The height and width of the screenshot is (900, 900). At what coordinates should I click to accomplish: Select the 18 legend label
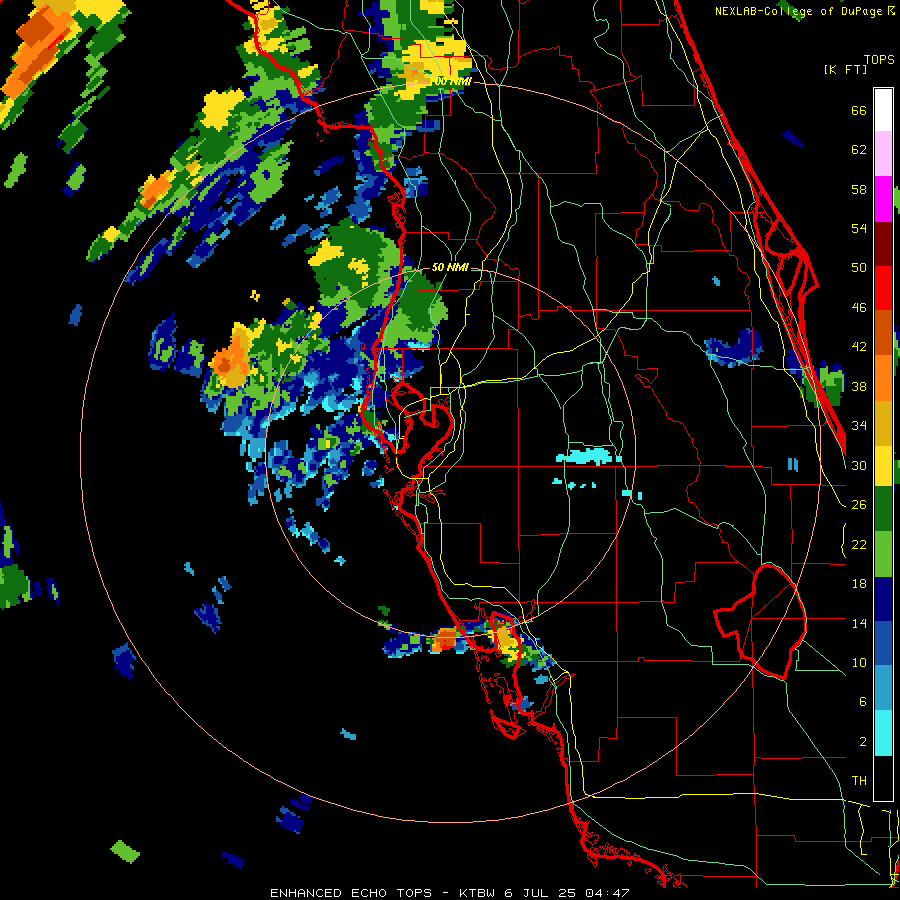859,584
